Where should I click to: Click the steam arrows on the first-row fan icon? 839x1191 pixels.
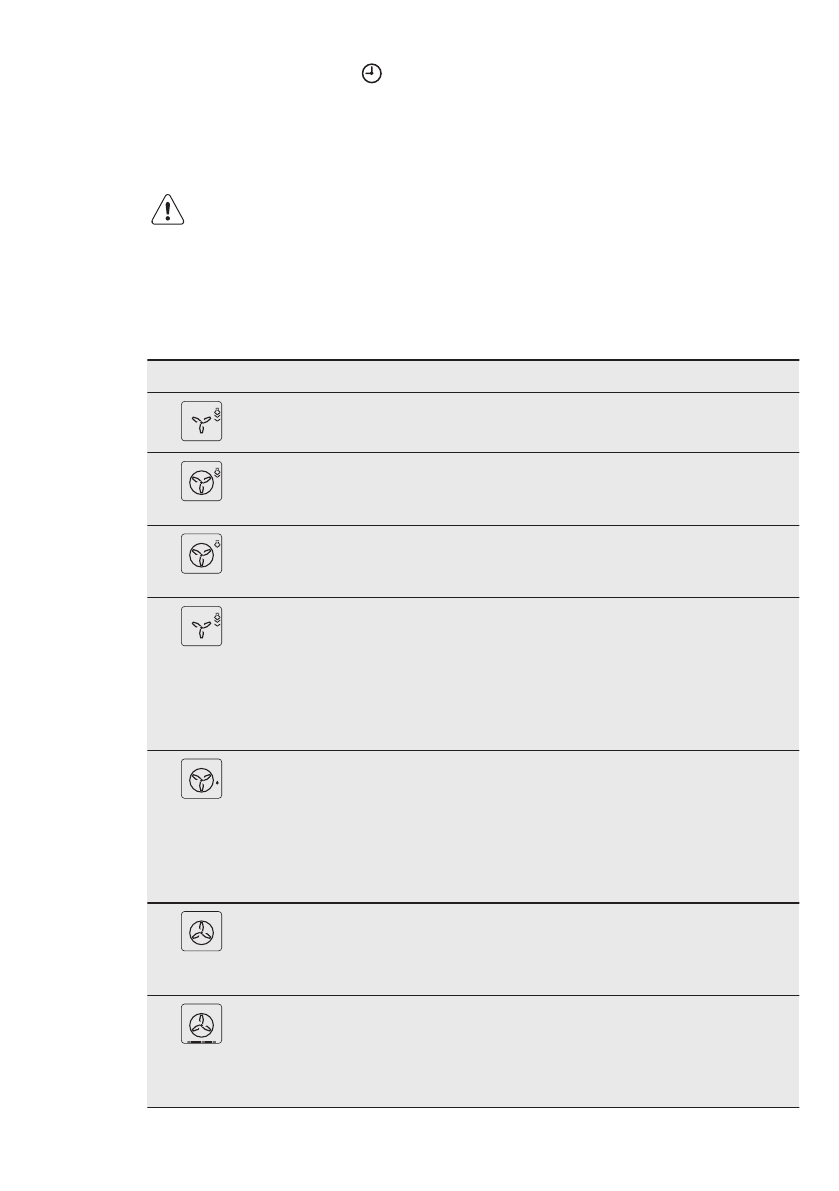point(217,414)
